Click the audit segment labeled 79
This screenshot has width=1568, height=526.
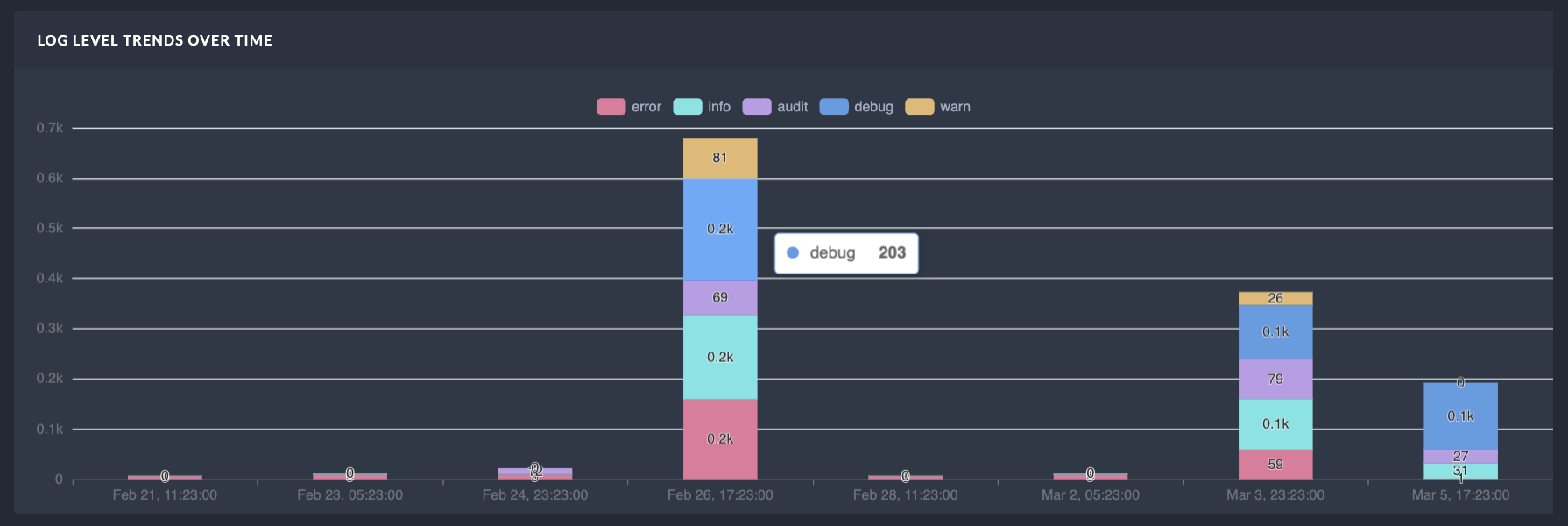point(1275,380)
